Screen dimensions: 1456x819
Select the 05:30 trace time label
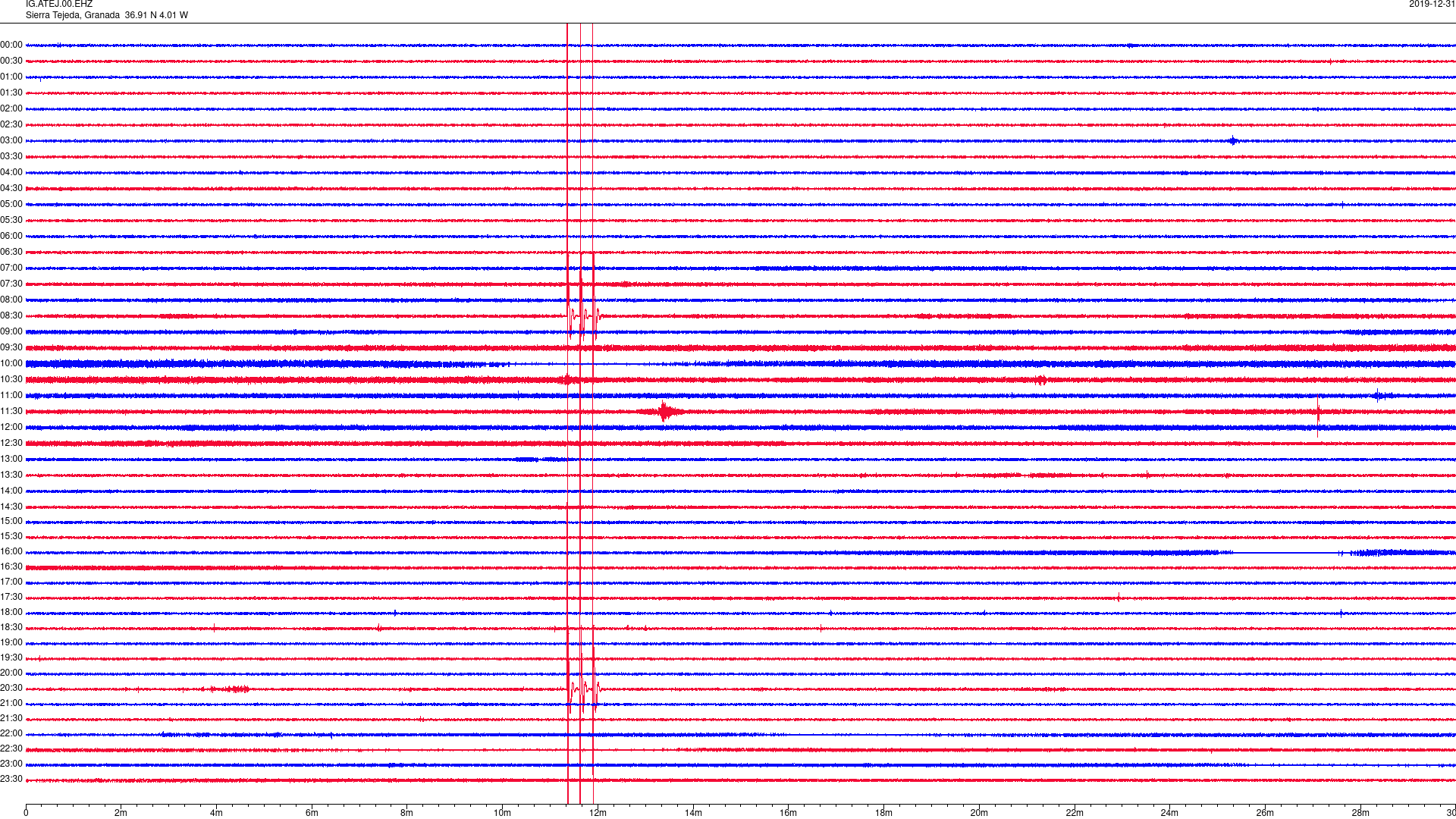pos(11,221)
